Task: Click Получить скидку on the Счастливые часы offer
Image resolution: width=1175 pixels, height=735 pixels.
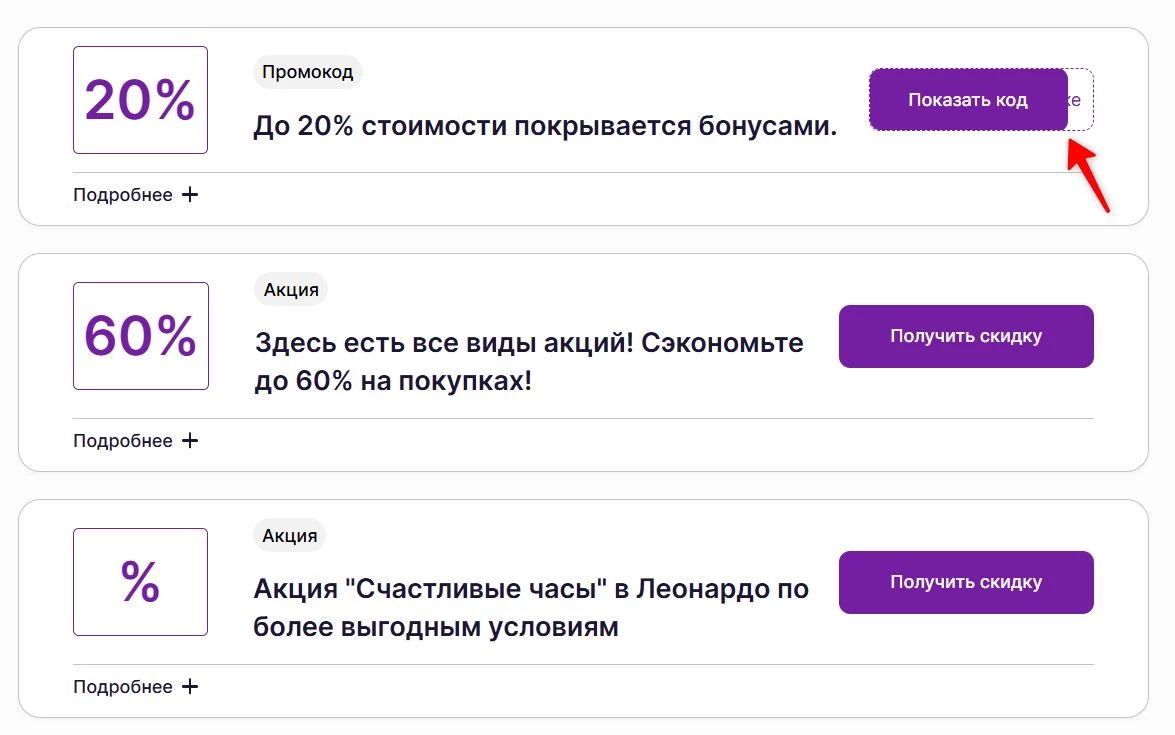Action: pyautogui.click(x=965, y=582)
